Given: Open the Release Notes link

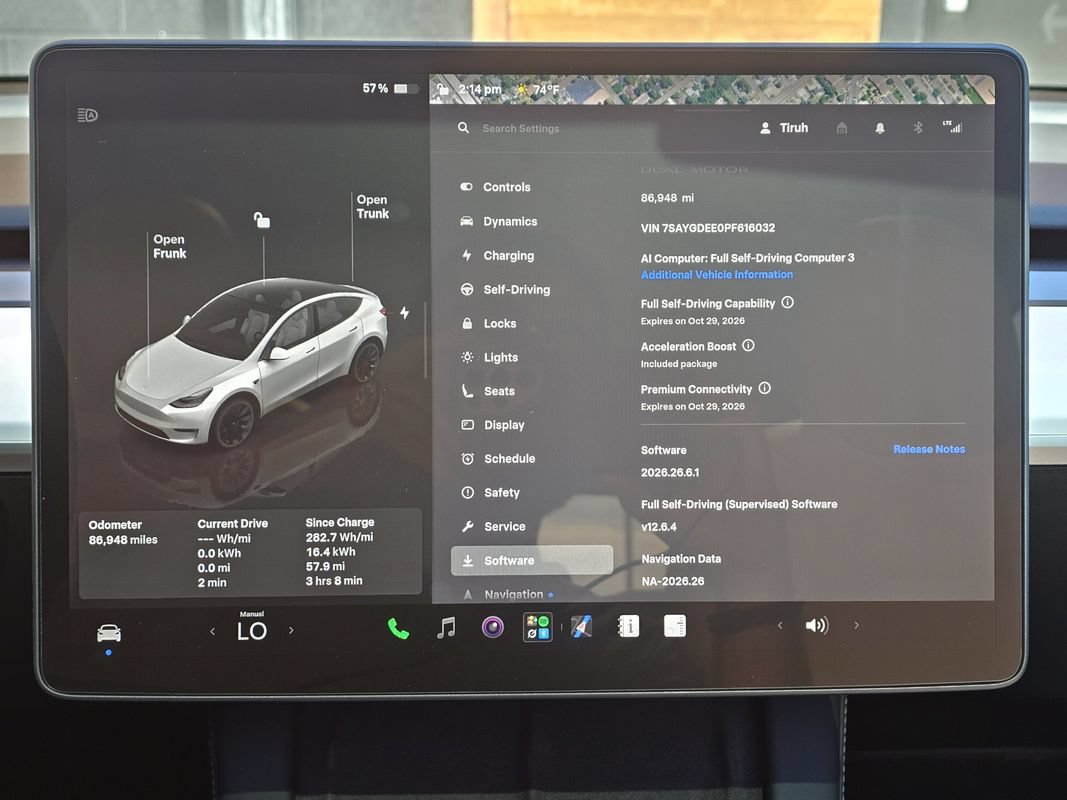Looking at the screenshot, I should (929, 449).
